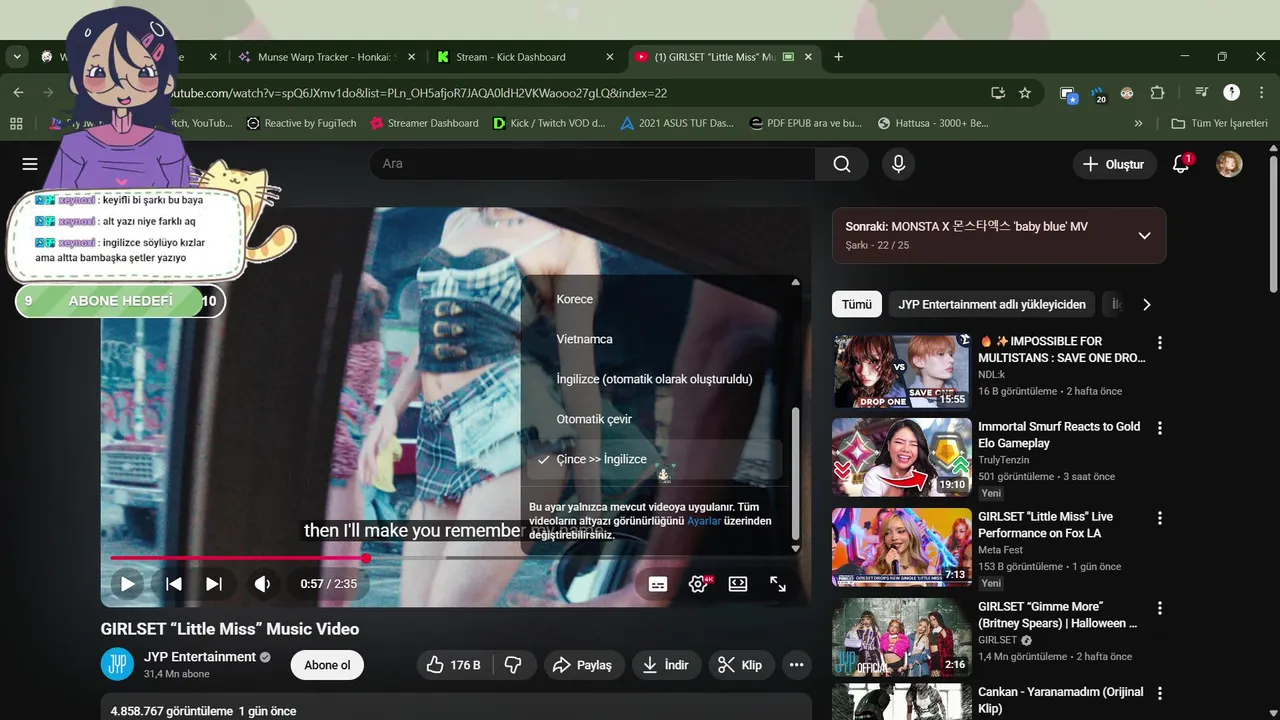Show hidden bookmarks with double chevron

pos(1138,123)
